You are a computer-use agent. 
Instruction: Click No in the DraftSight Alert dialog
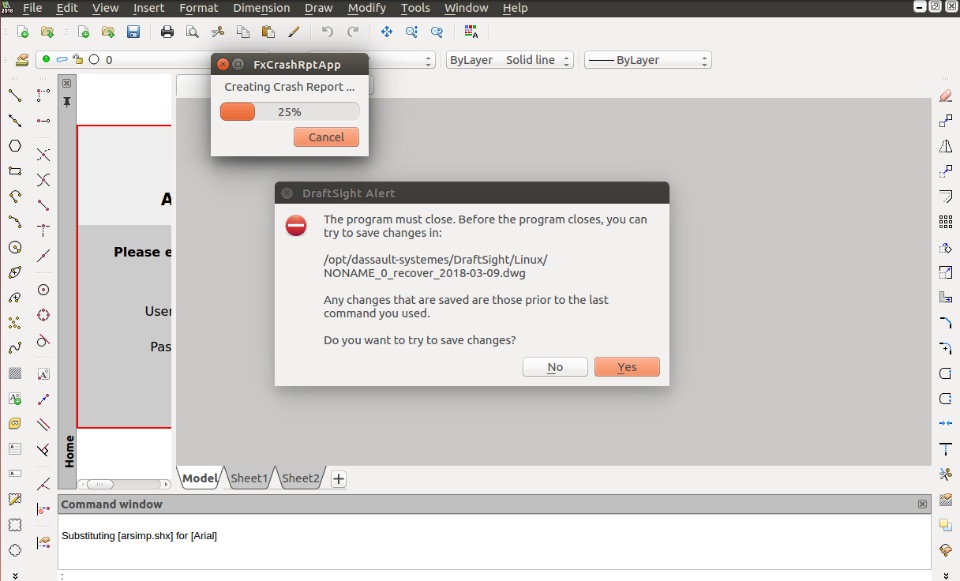pyautogui.click(x=555, y=367)
